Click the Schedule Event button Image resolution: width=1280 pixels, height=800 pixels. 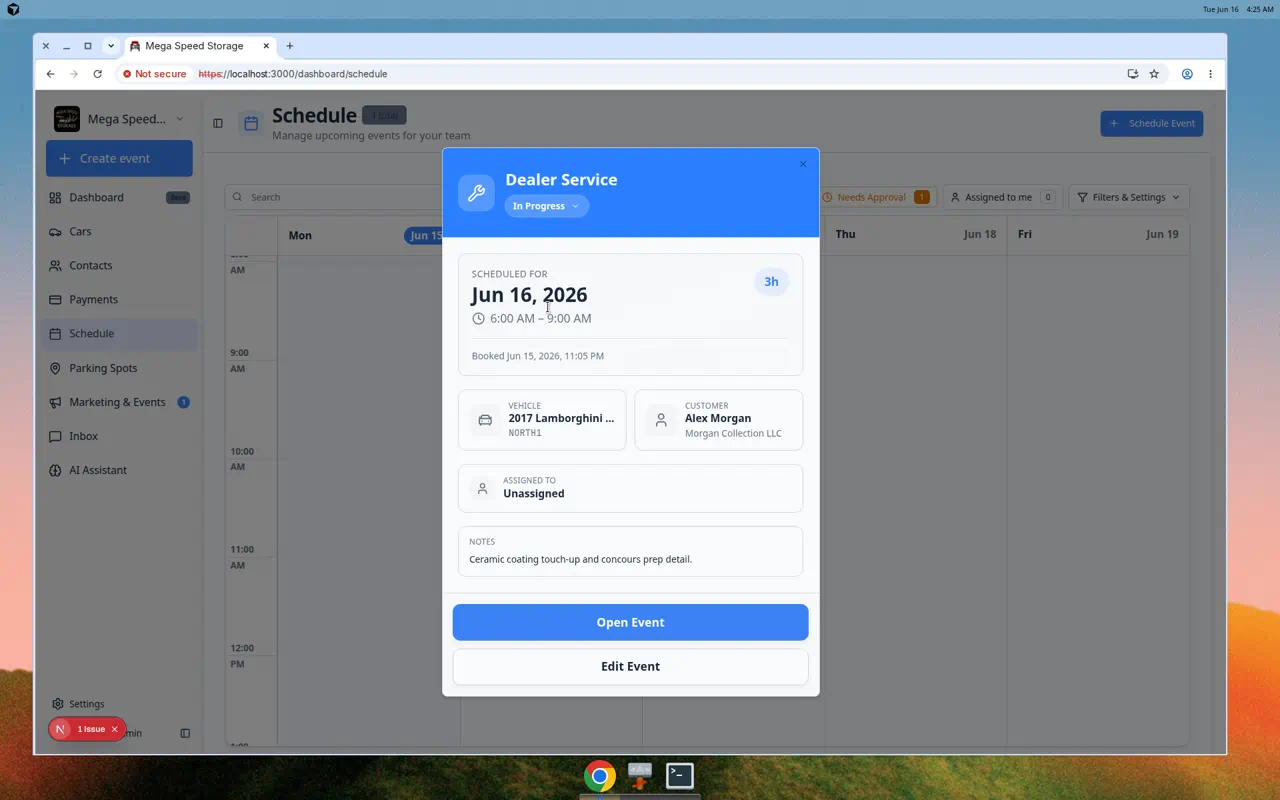pyautogui.click(x=1152, y=123)
